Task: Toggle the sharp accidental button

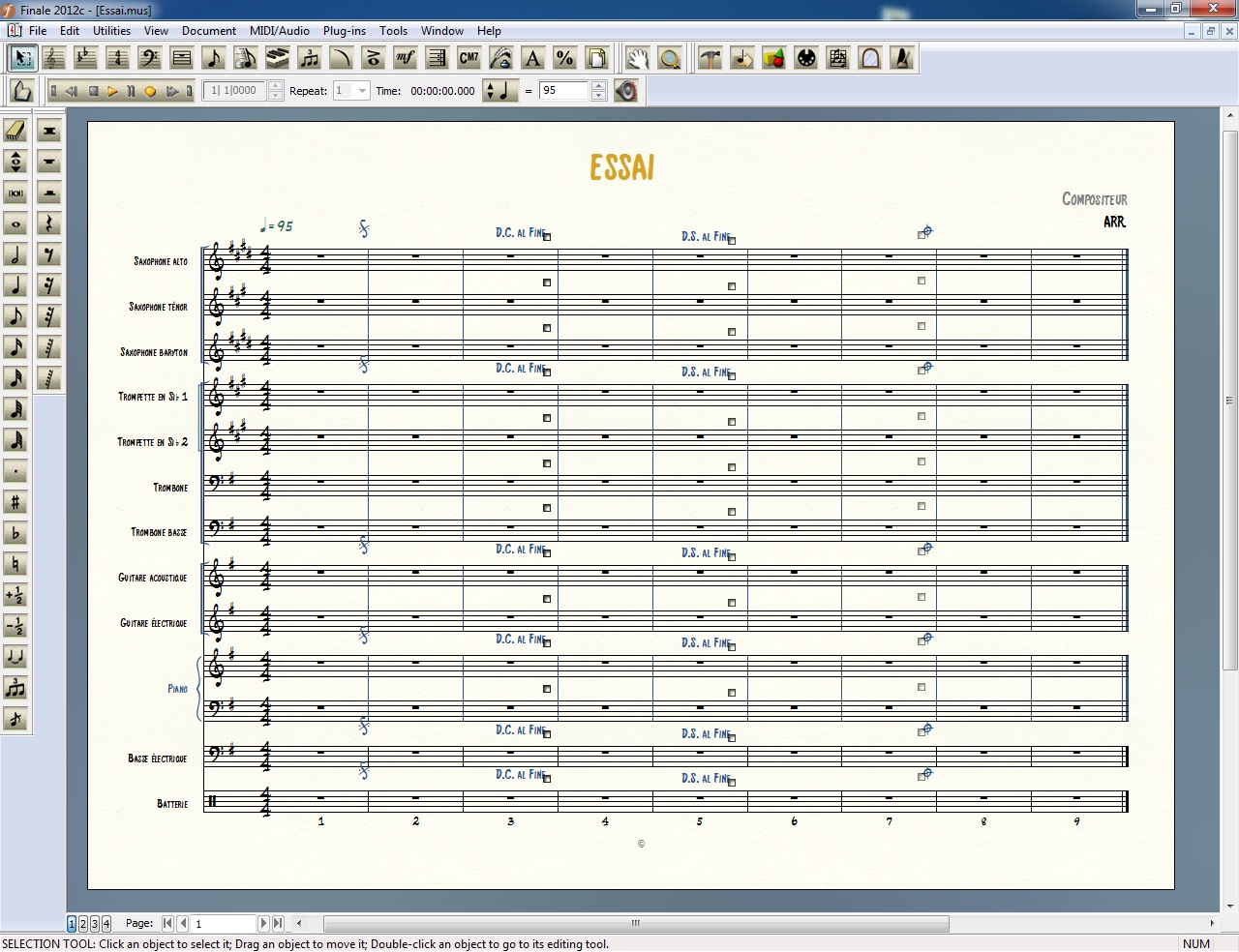Action: pyautogui.click(x=15, y=502)
